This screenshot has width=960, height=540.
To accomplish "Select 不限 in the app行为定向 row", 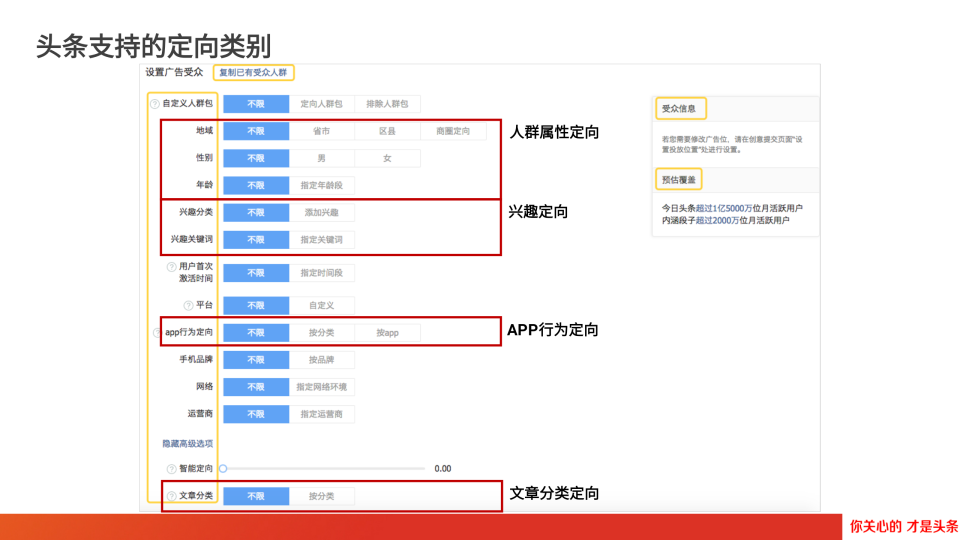I will click(256, 332).
